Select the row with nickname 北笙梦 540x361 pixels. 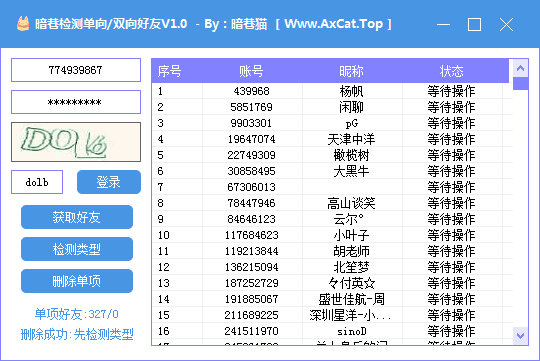coord(332,267)
